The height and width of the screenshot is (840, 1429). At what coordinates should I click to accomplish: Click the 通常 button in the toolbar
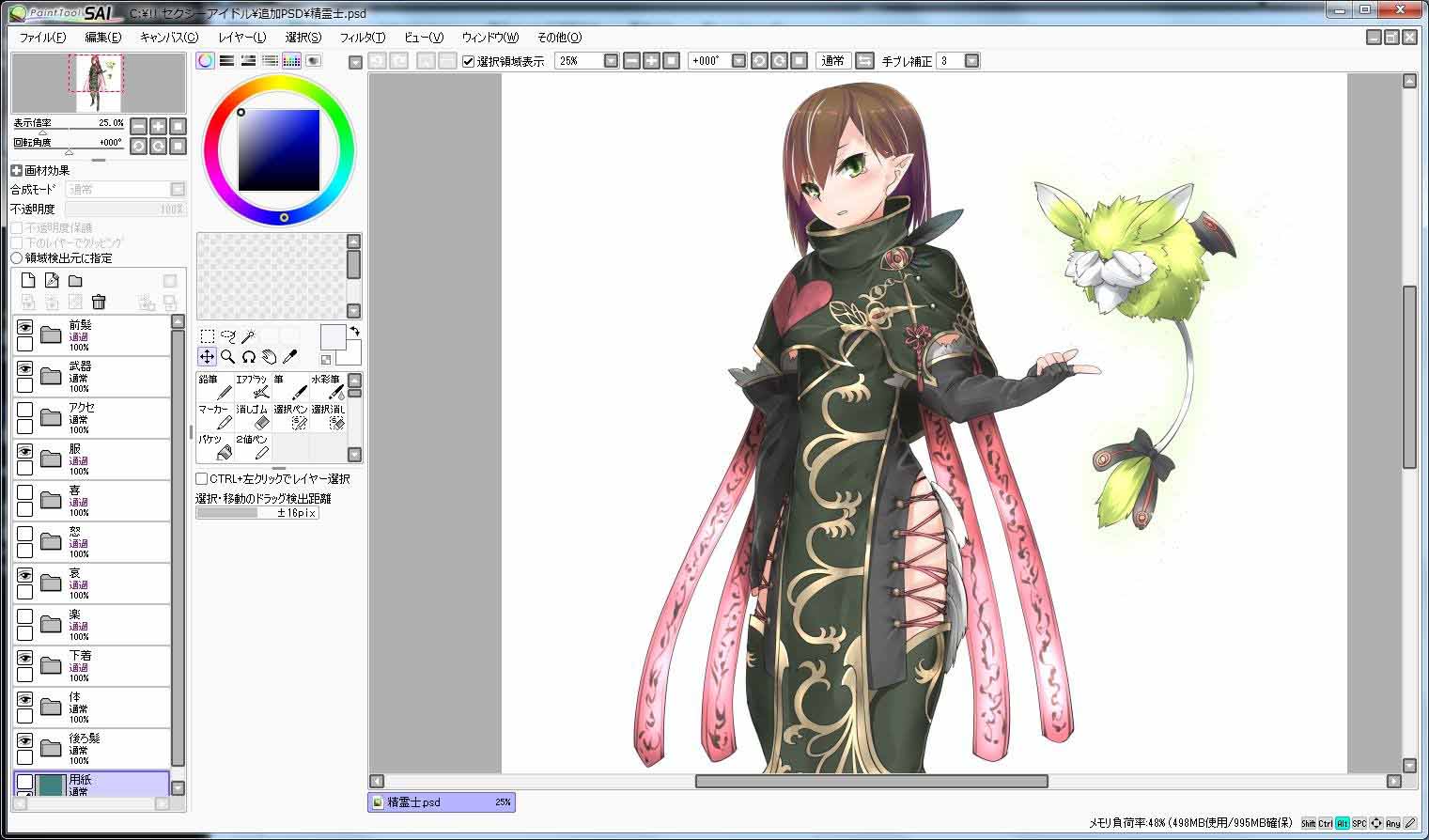pos(832,61)
